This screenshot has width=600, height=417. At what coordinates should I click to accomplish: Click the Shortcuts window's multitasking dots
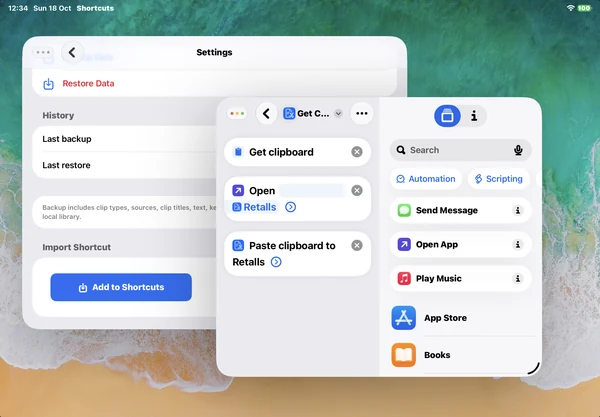pos(237,114)
